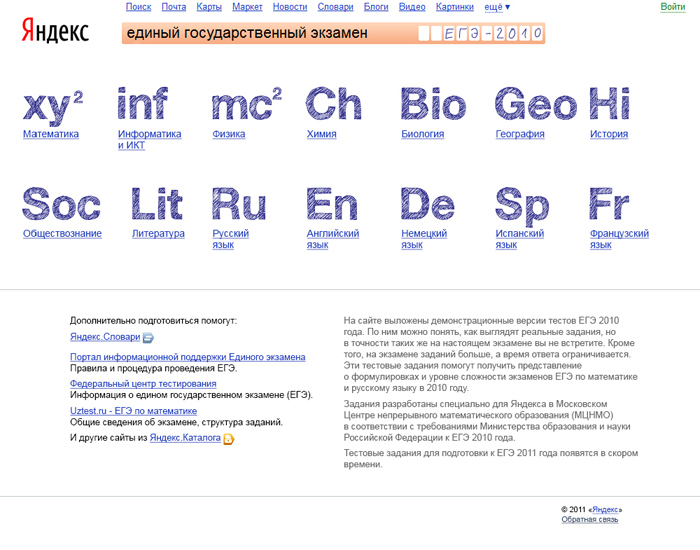Click the Войти login link
Viewport: 700px width, 550px height.
point(673,7)
